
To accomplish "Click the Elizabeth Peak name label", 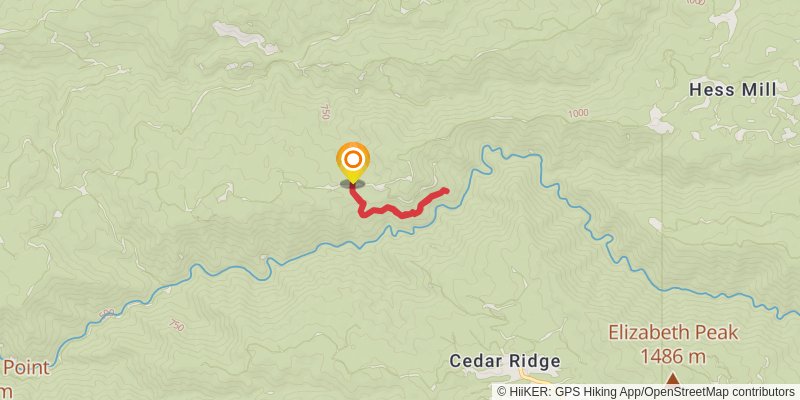I will click(x=673, y=333).
